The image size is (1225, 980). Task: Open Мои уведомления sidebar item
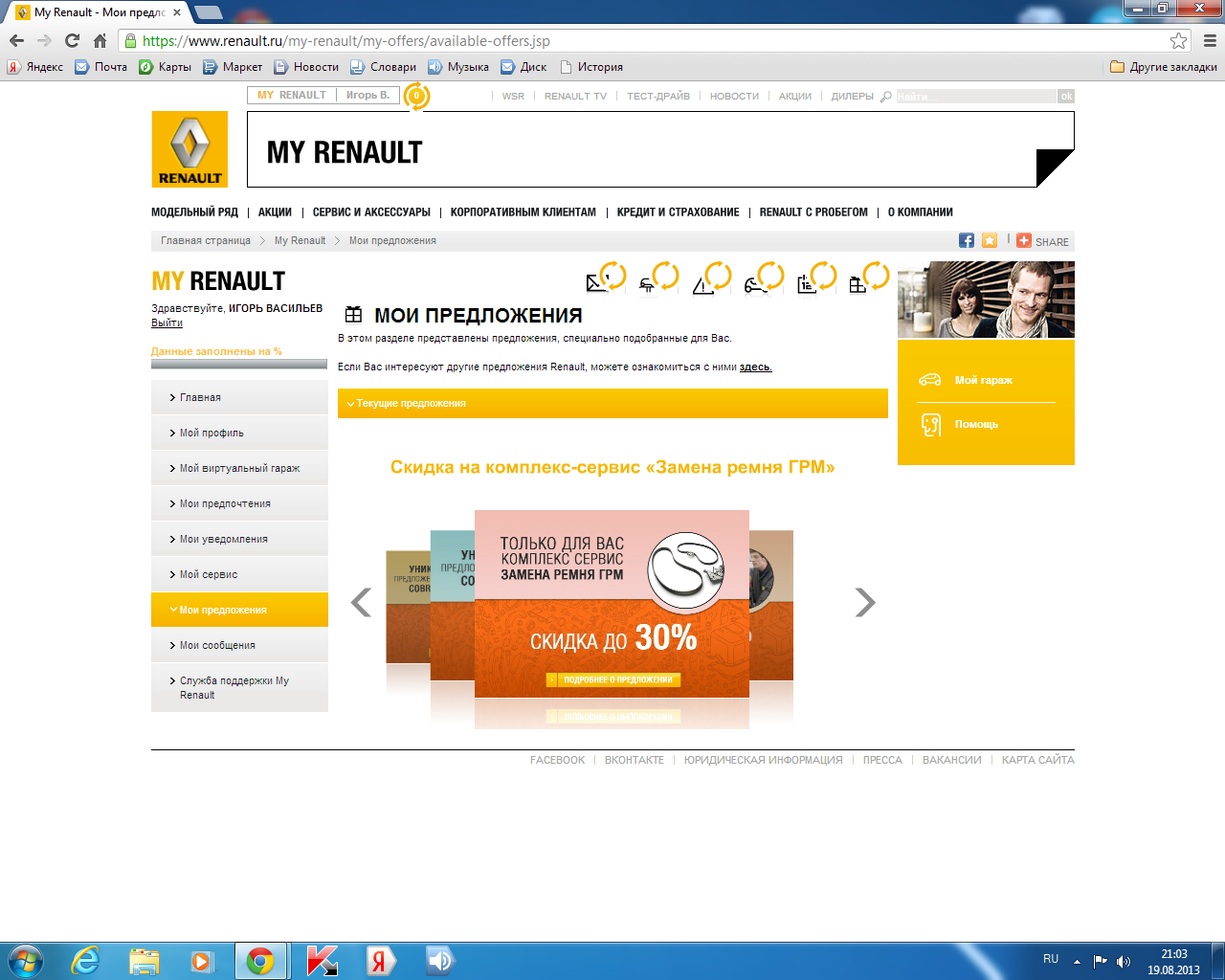(239, 539)
